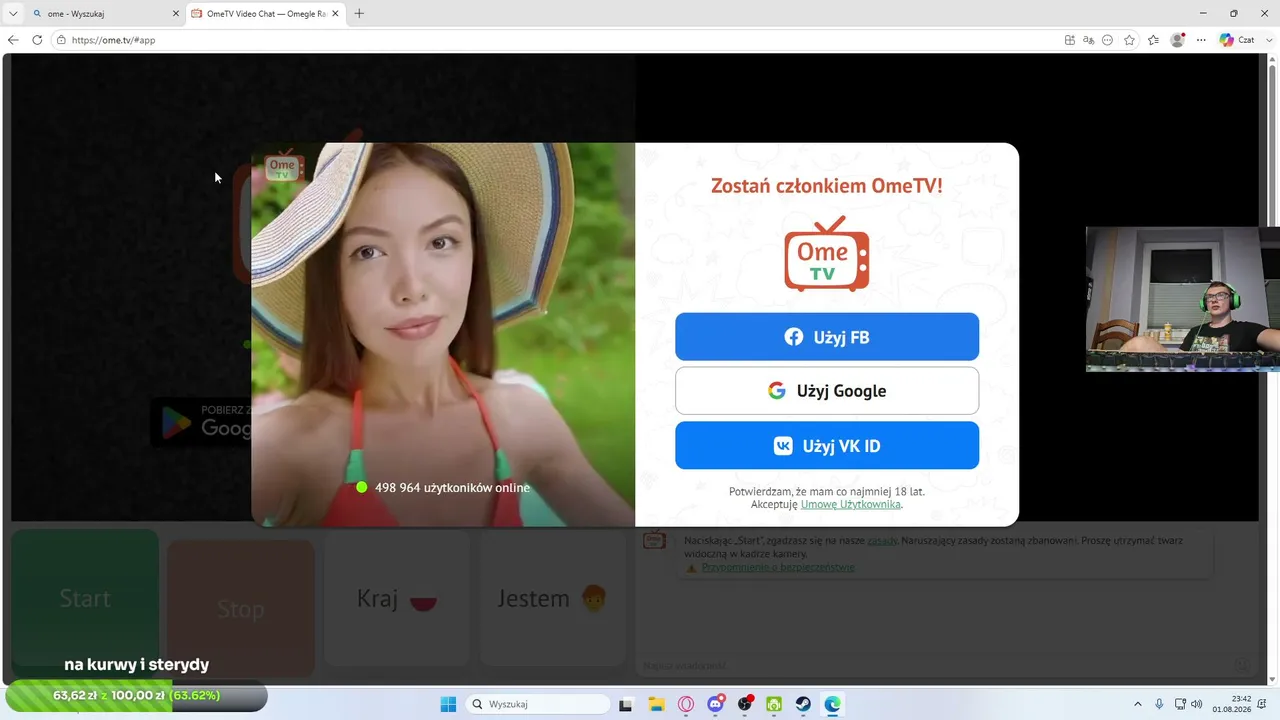This screenshot has width=1280, height=720.
Task: Reload the OmeTV page
Action: [x=37, y=40]
